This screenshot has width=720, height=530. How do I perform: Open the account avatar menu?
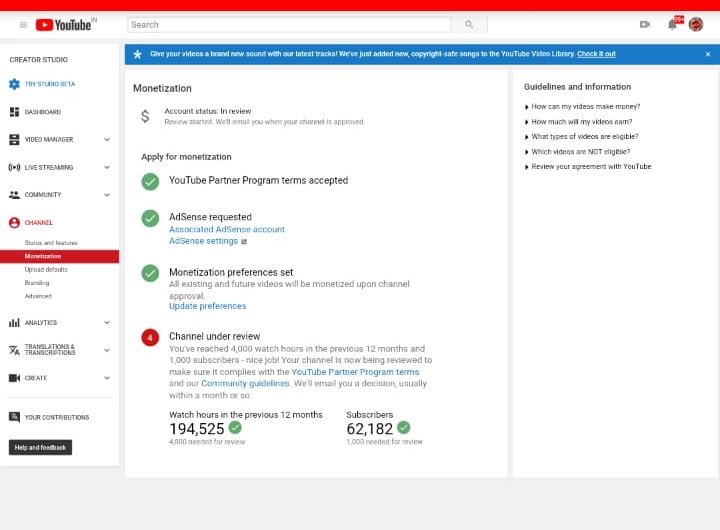point(696,24)
